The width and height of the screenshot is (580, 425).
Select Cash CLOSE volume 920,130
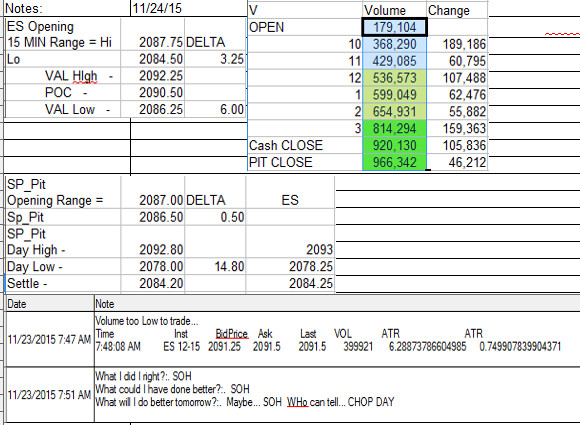pos(394,145)
